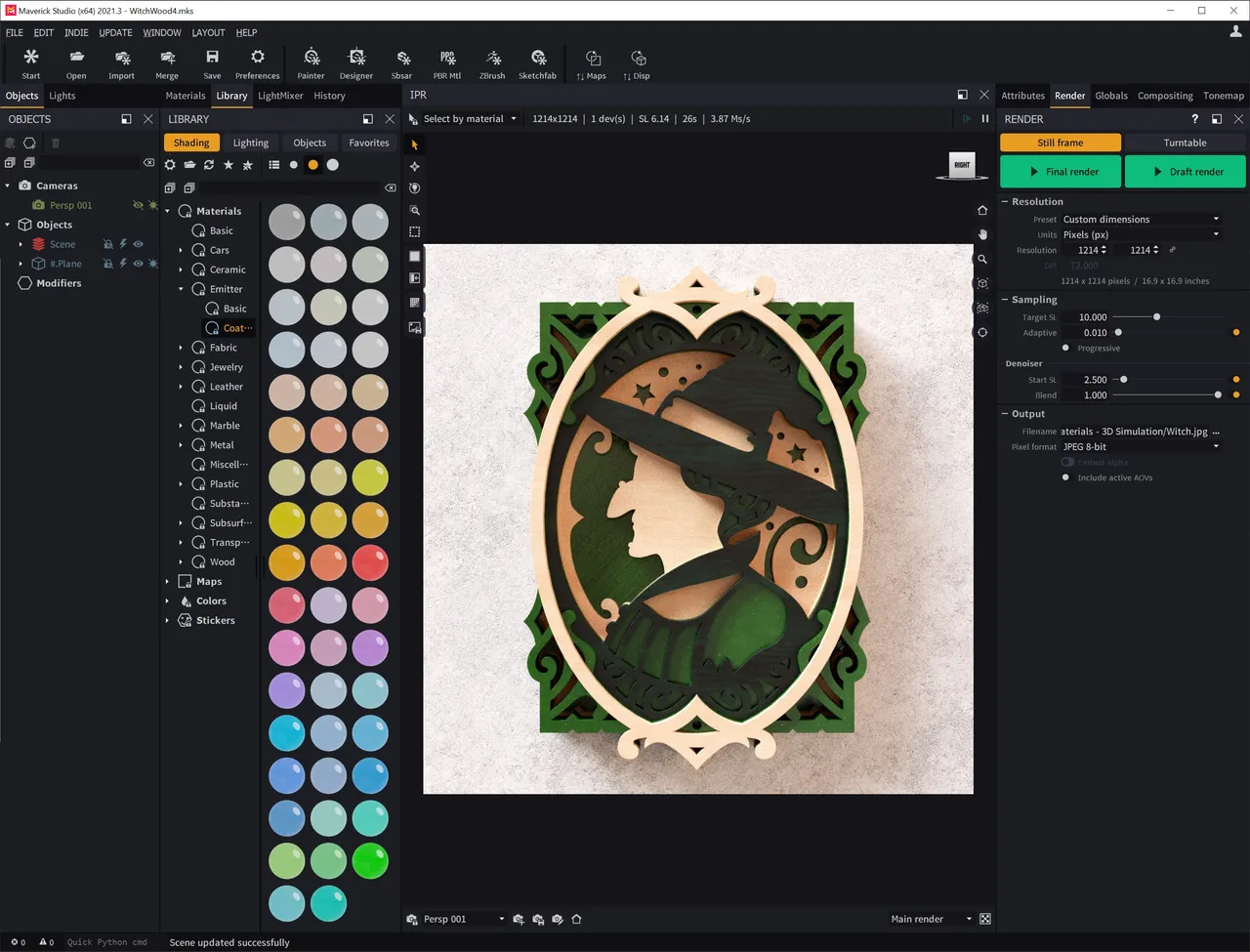1250x952 pixels.
Task: Click the Sketchfab toolbar icon
Action: [x=537, y=64]
